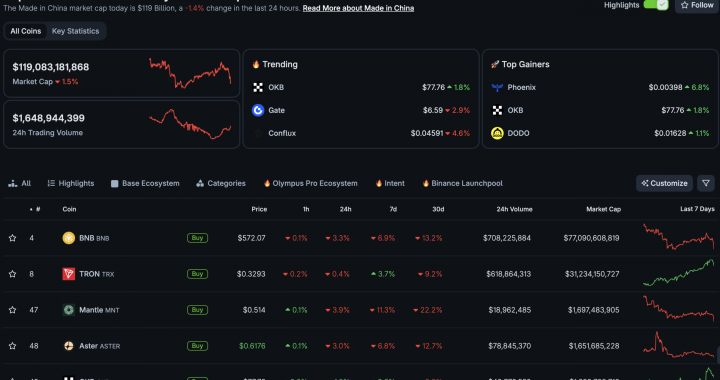Click the TRON 7-day sparkline
This screenshot has height=380, width=720.
point(679,273)
